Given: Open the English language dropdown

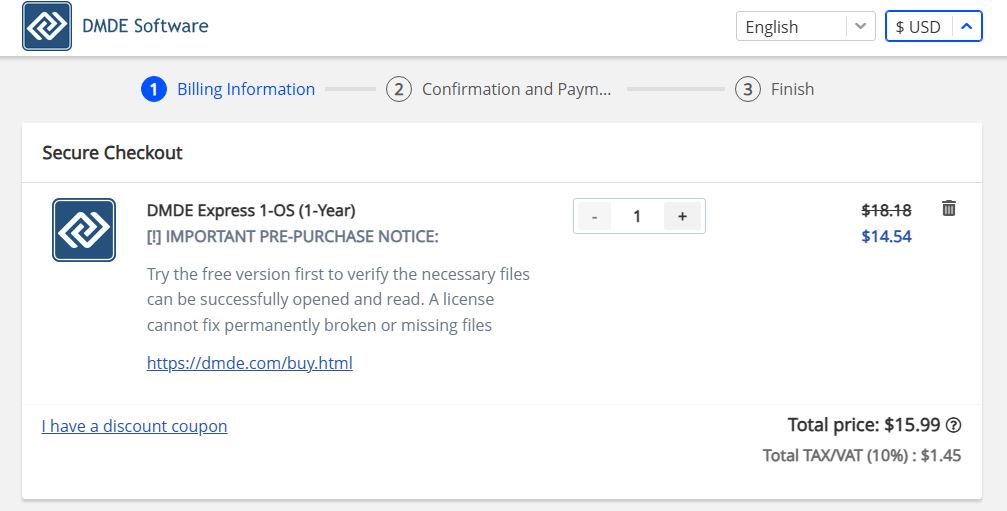Looking at the screenshot, I should click(805, 27).
